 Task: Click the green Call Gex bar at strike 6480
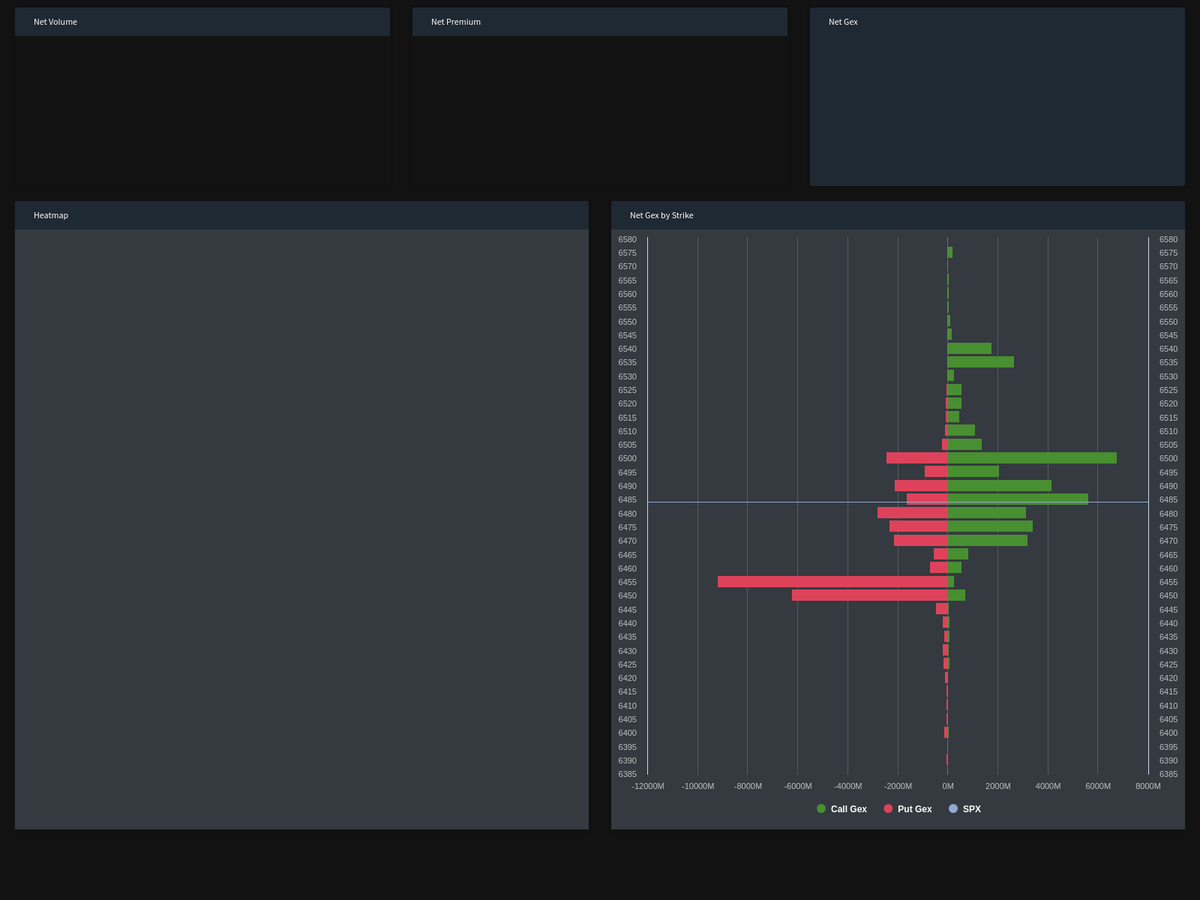pyautogui.click(x=987, y=513)
